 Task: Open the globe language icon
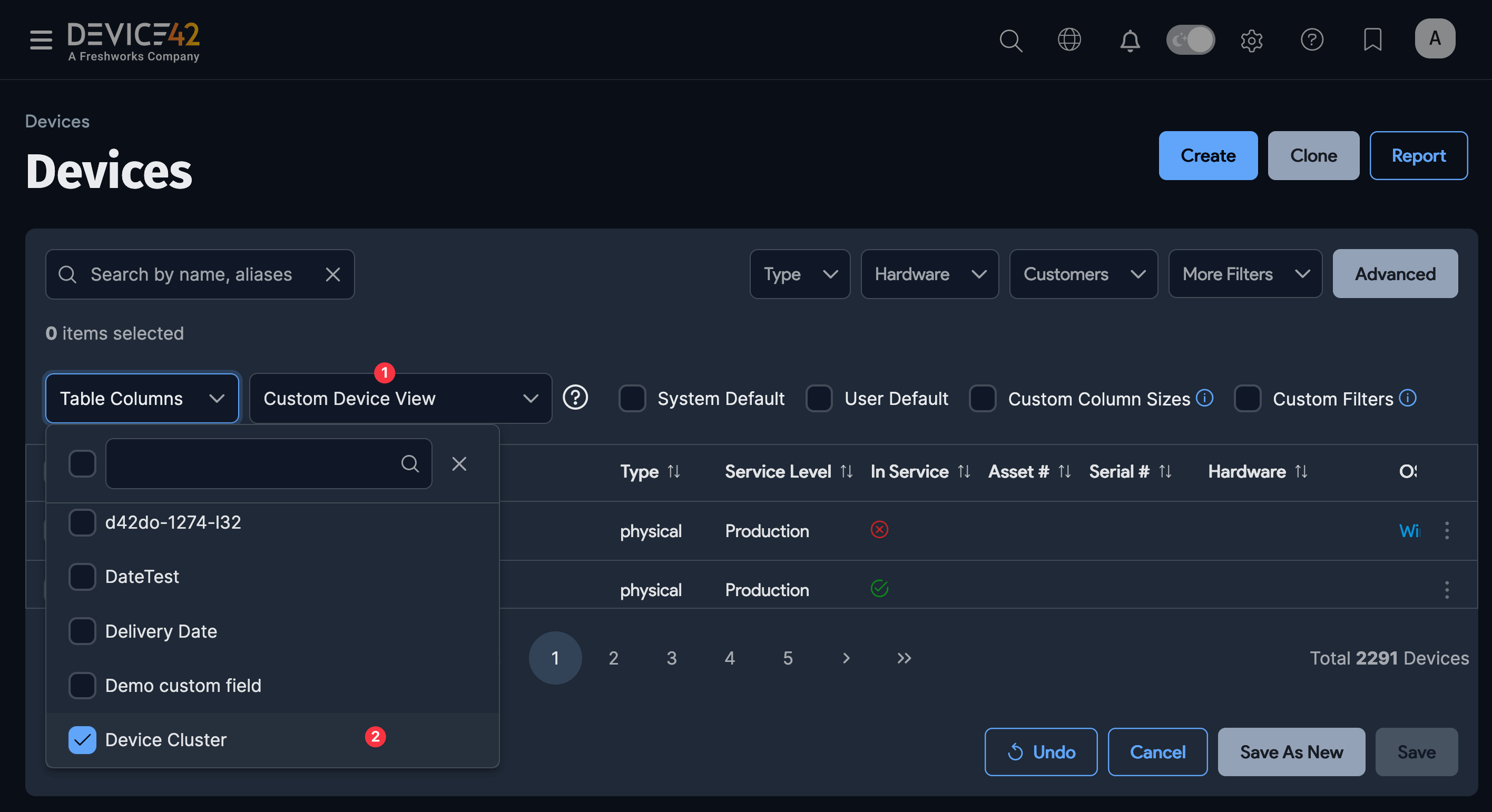[x=1068, y=40]
